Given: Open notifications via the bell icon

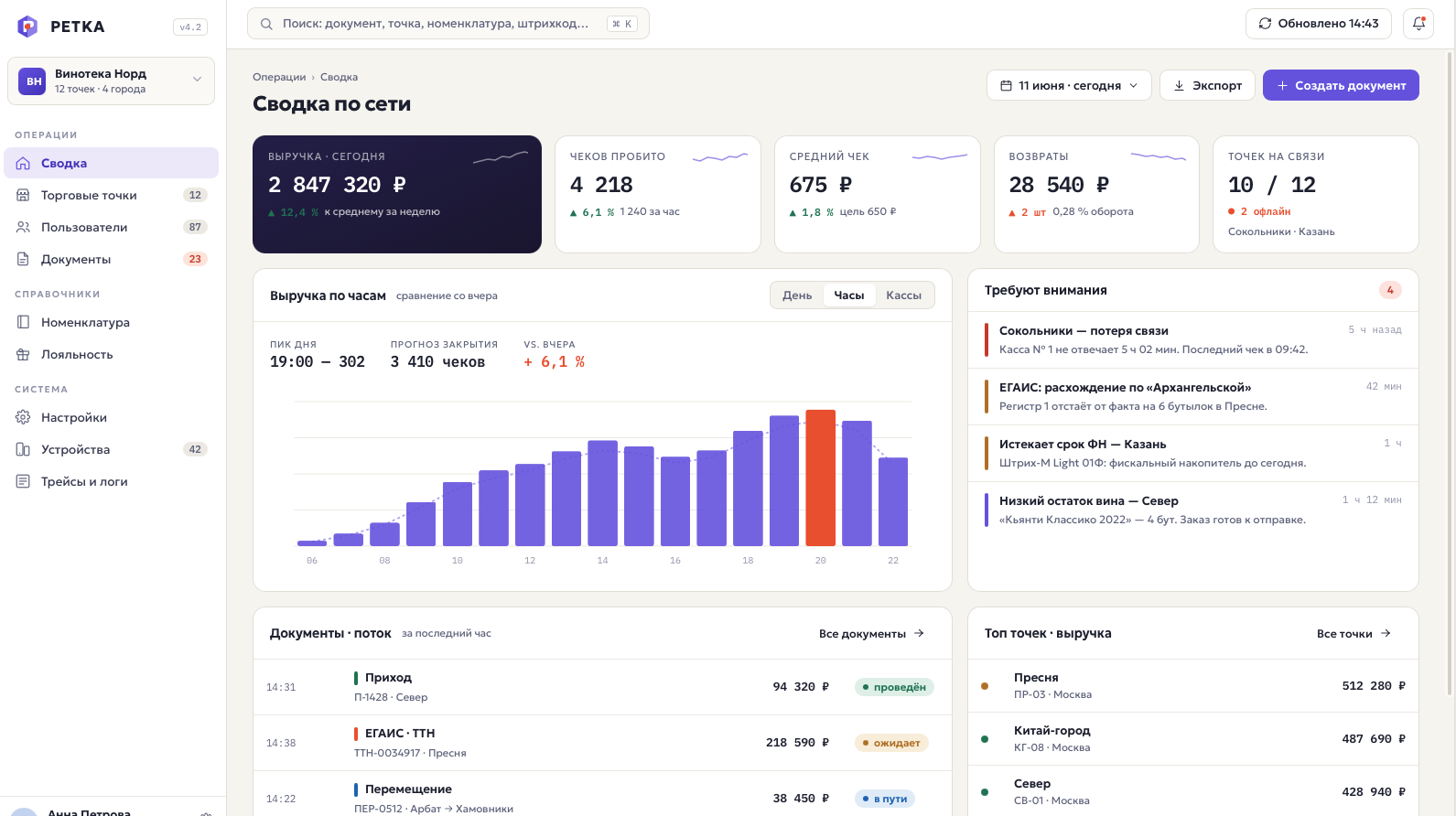Looking at the screenshot, I should pos(1418,24).
